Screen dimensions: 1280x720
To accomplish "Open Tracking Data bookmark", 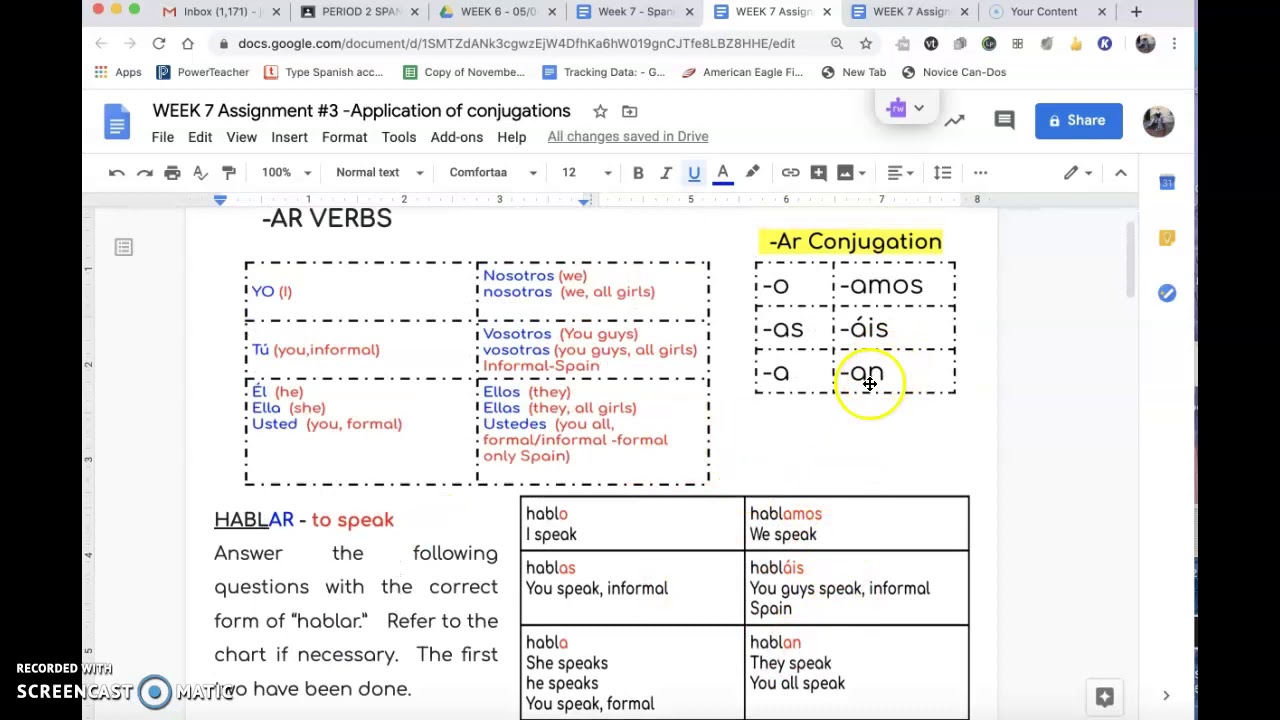I will tap(603, 72).
